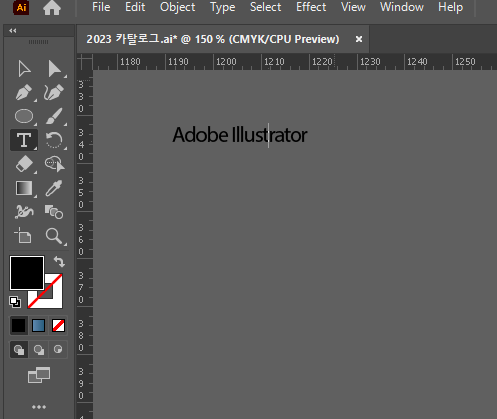
Task: Select the comment selection tool icon
Action: [x=55, y=164]
